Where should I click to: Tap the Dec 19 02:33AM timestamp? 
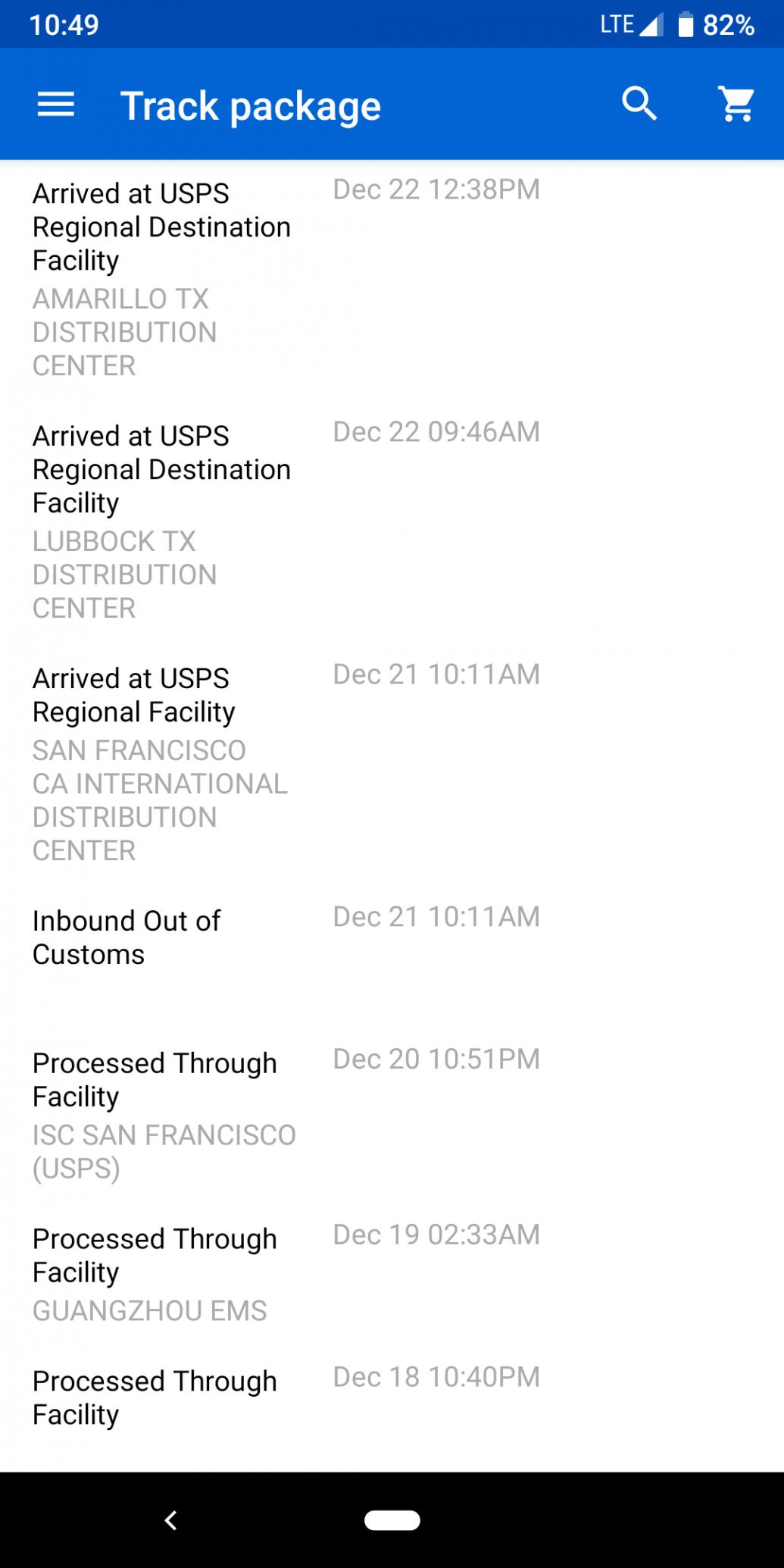436,1235
